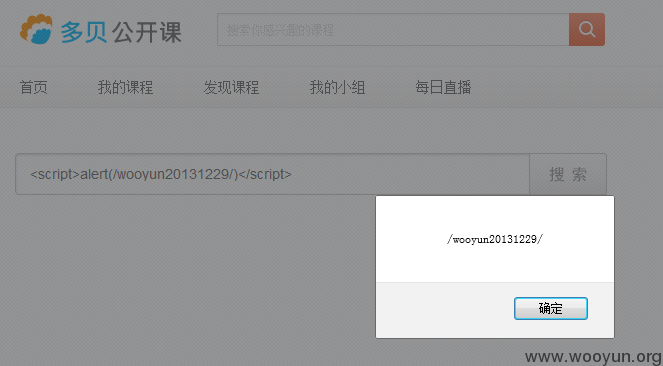Focus the top course search field

[393, 30]
